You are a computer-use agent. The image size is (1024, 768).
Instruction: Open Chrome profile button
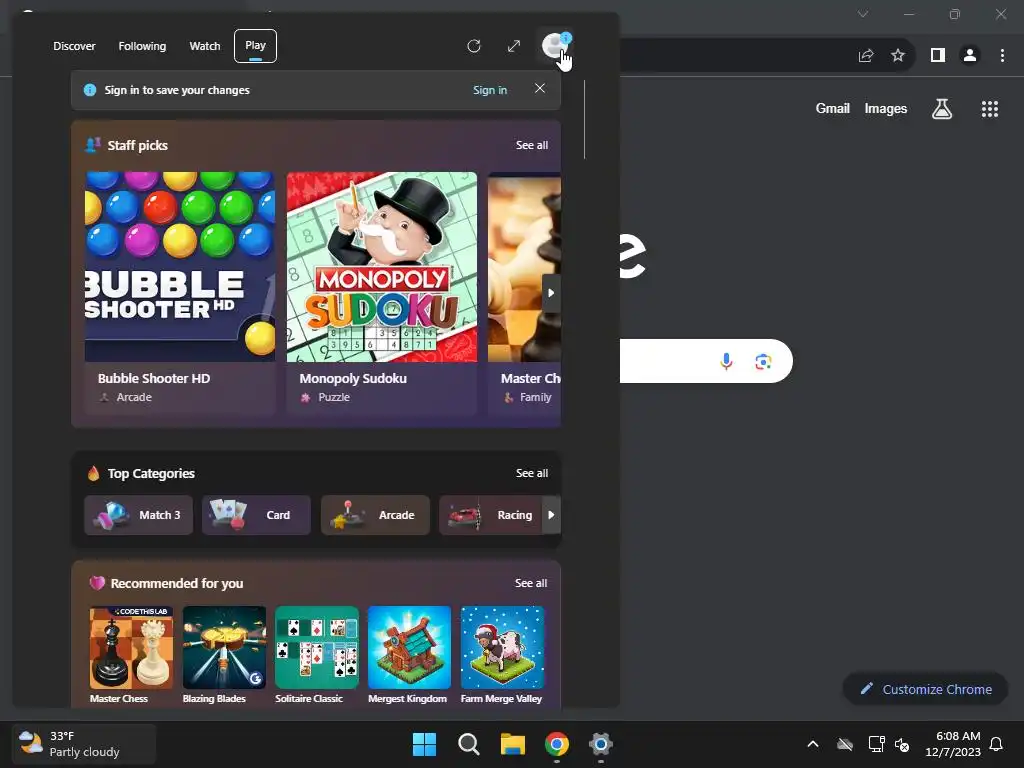tap(970, 56)
